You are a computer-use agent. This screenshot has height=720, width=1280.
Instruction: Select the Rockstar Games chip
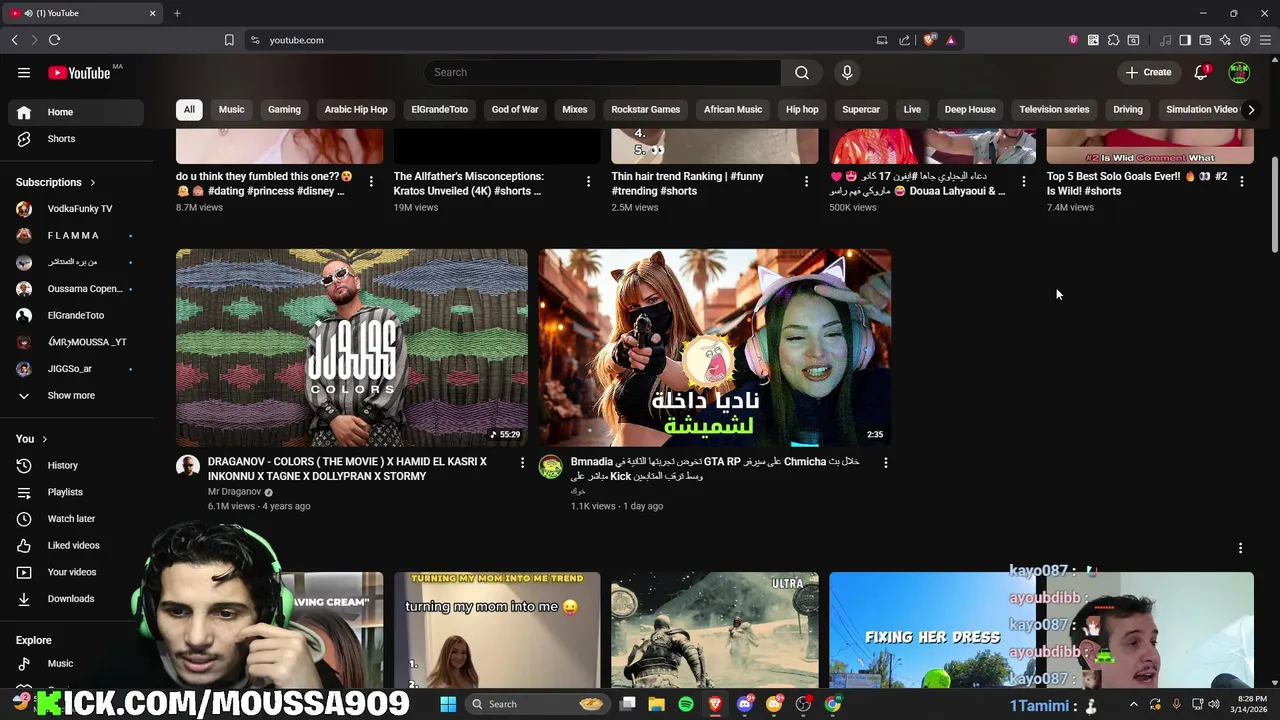[645, 109]
